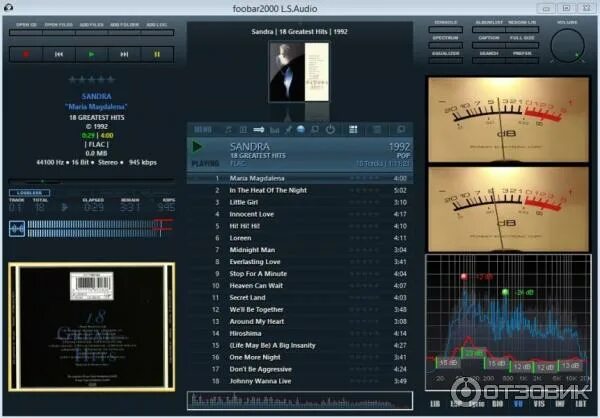Switch to the INF tab
This screenshot has height=418, width=600.
[560, 404]
